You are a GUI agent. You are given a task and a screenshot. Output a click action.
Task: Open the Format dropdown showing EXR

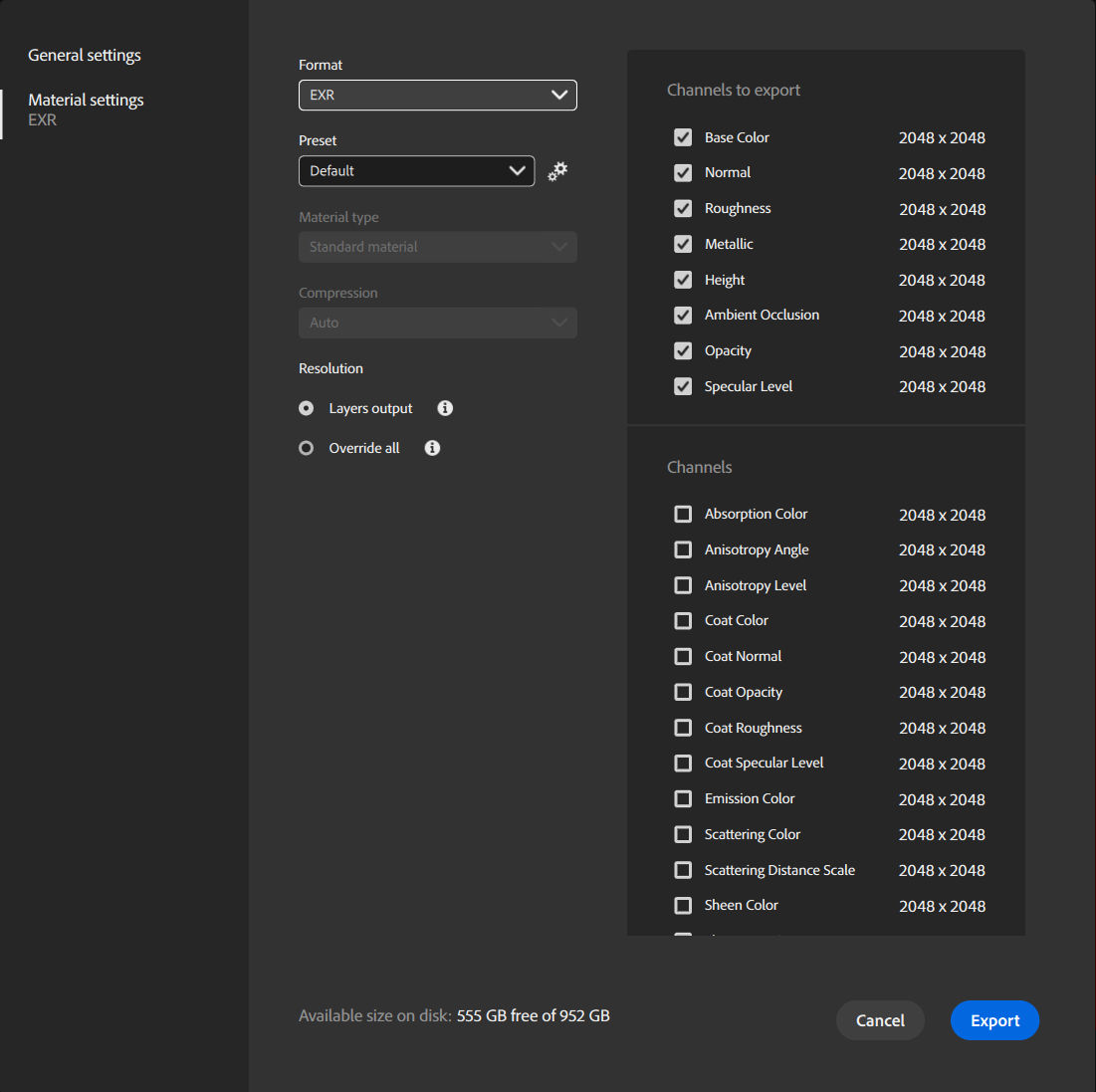[438, 96]
